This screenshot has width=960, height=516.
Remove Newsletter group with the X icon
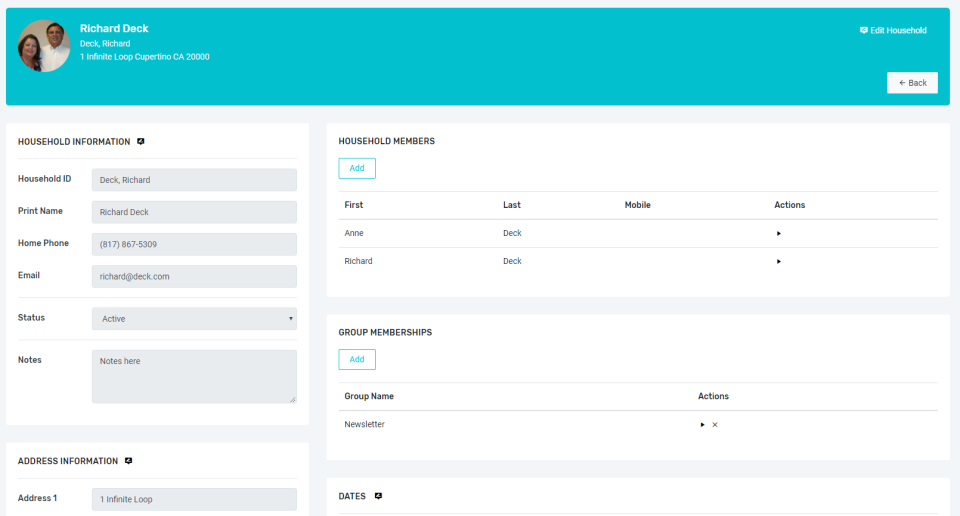714,424
